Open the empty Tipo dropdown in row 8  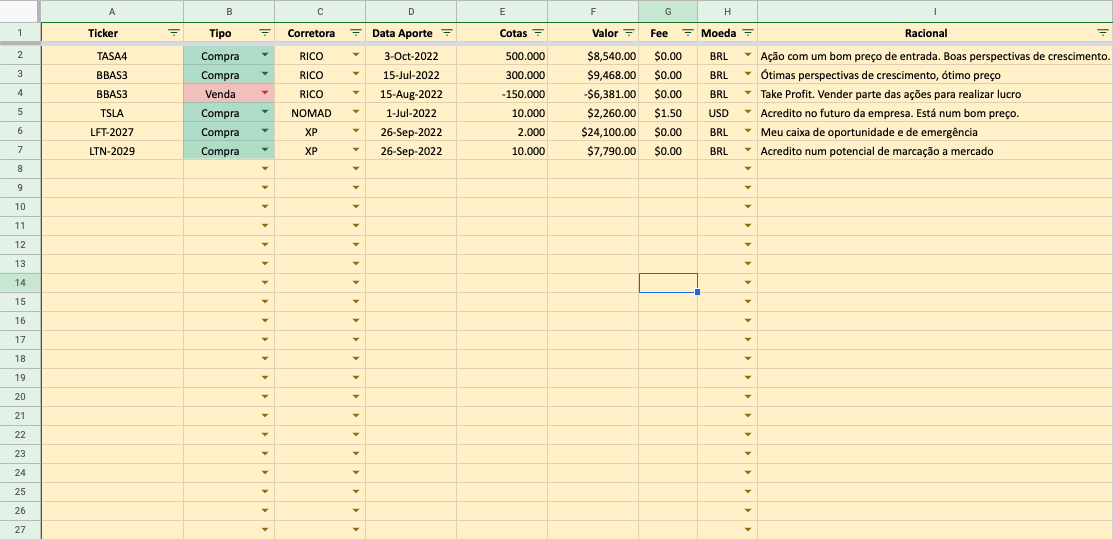pyautogui.click(x=265, y=169)
